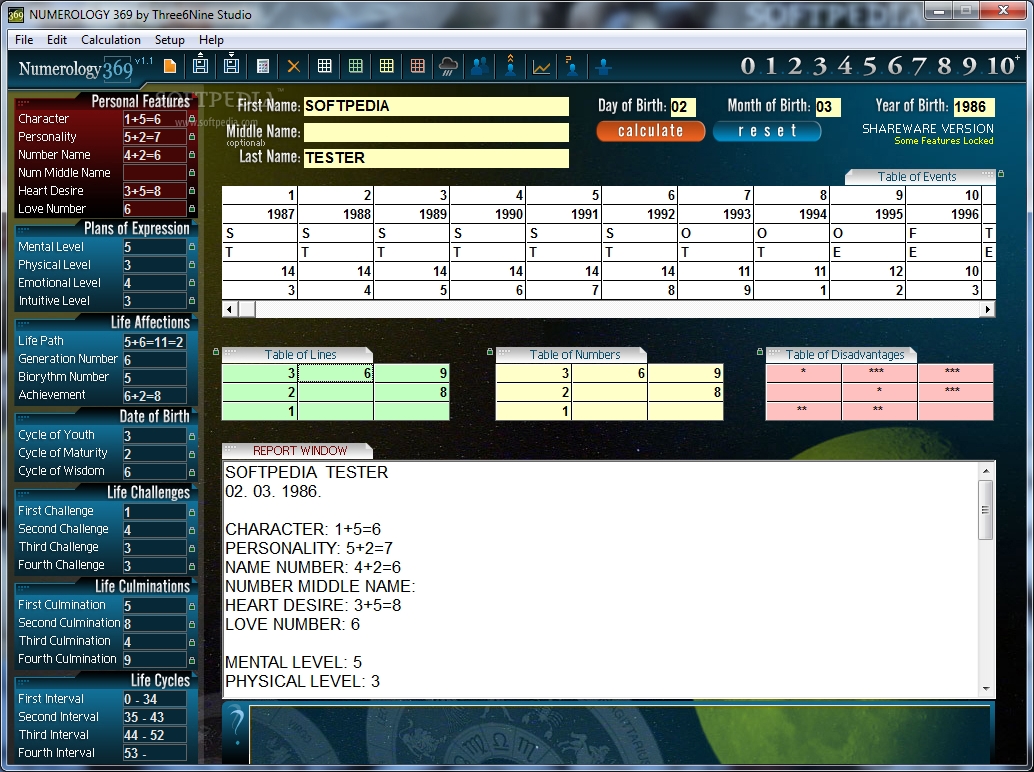Click the report window scroll-down arrow

[x=986, y=688]
